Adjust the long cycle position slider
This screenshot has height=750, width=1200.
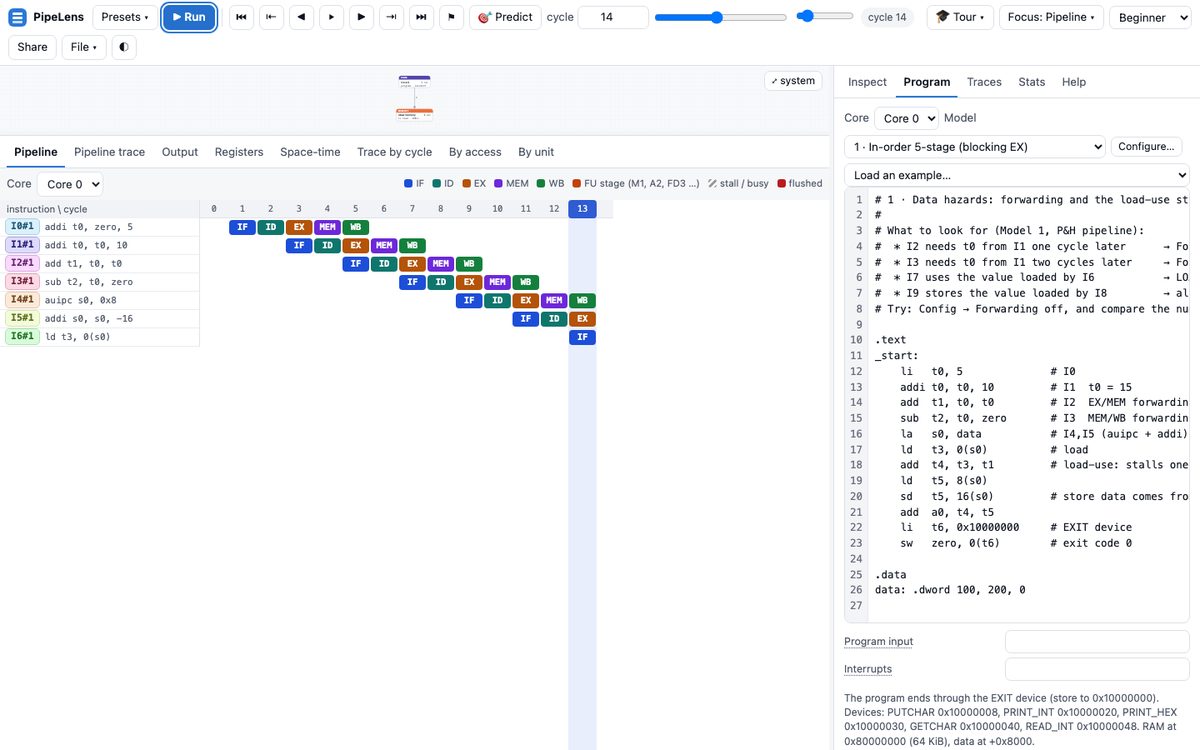point(721,17)
